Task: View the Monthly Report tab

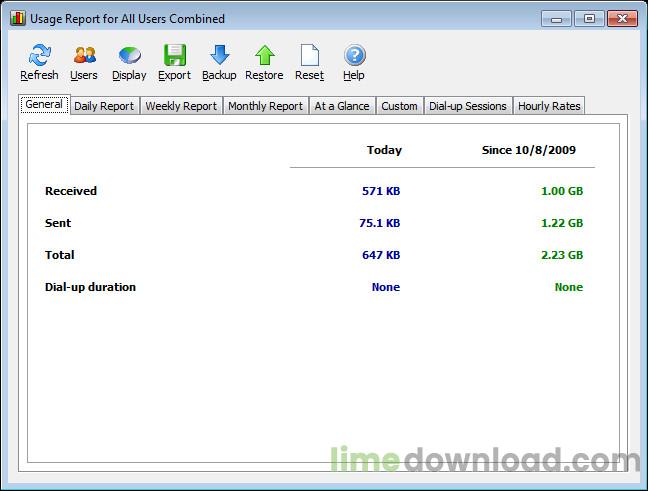Action: point(265,106)
